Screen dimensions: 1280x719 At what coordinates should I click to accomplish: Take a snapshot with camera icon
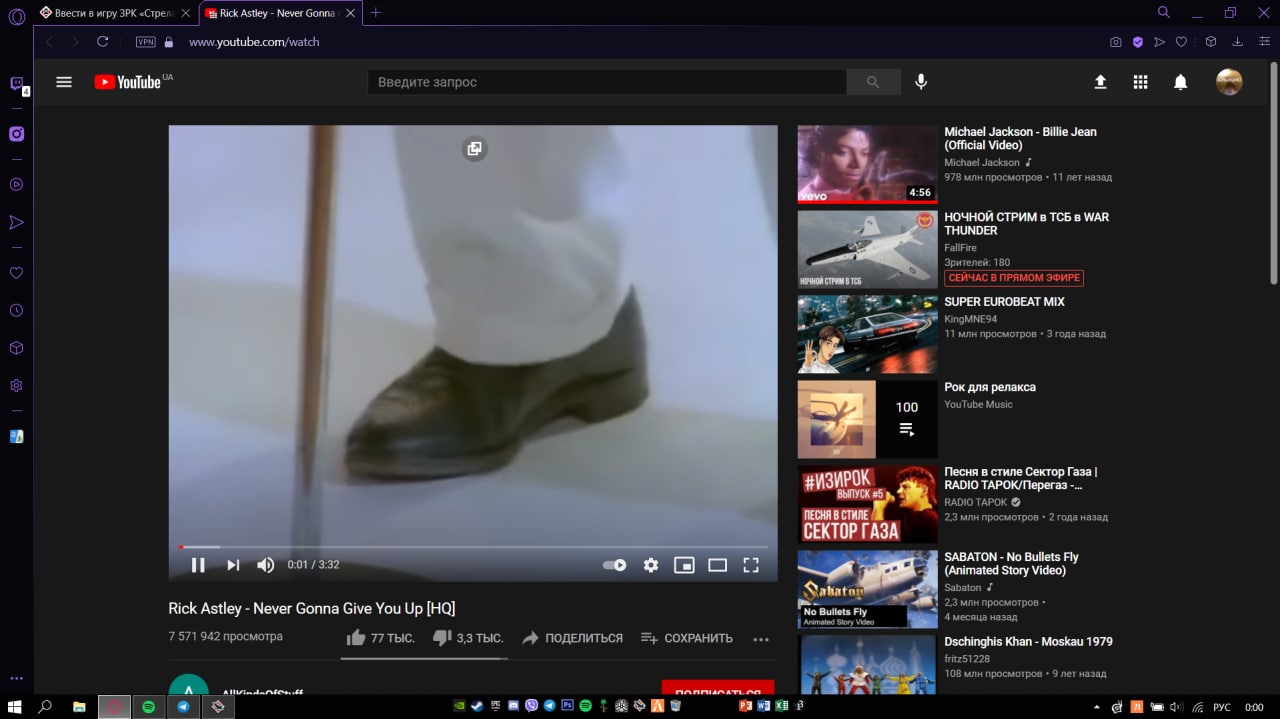1116,42
